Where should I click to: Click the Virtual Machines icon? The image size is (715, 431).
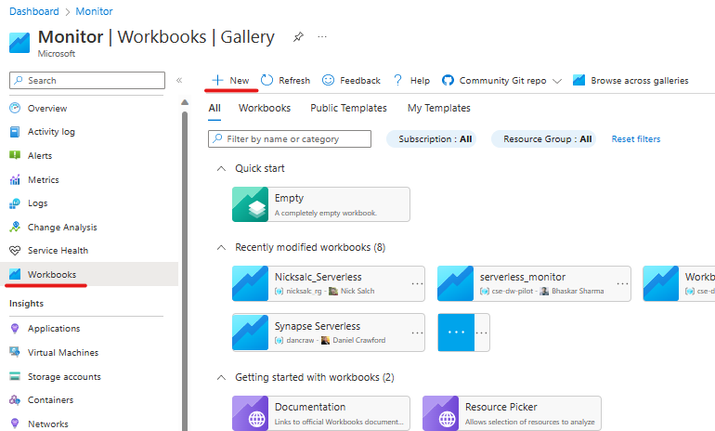point(15,352)
